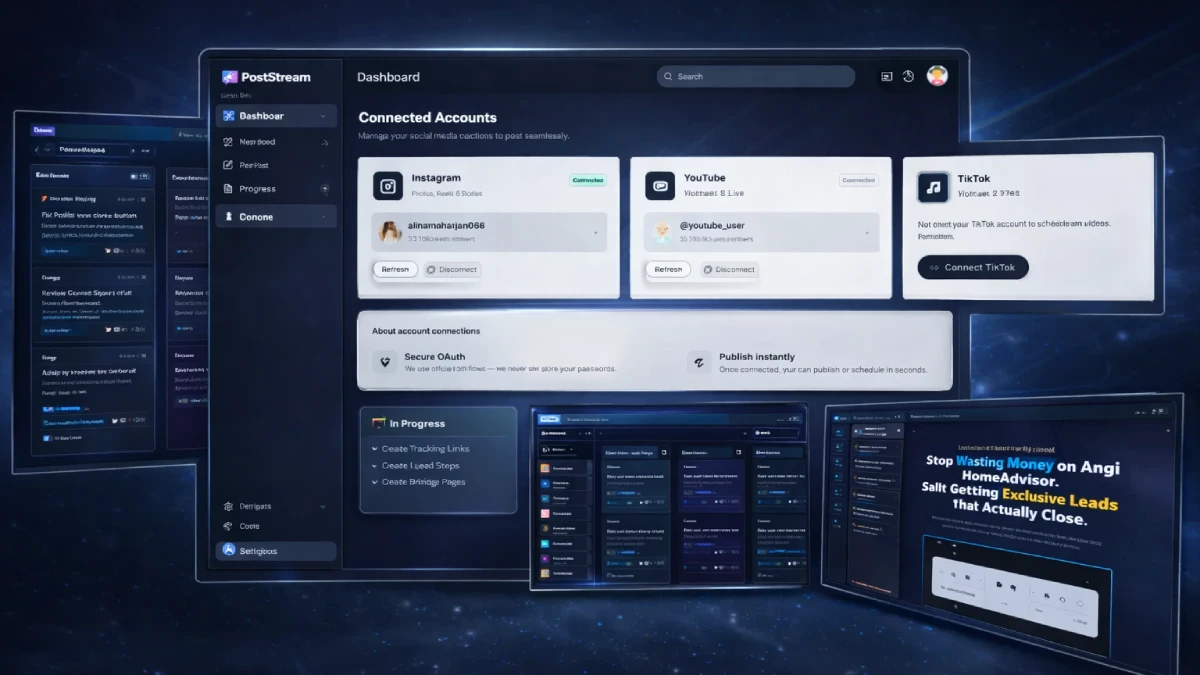Select the Bashboar item in the sidebar
The height and width of the screenshot is (675, 1200).
276,116
